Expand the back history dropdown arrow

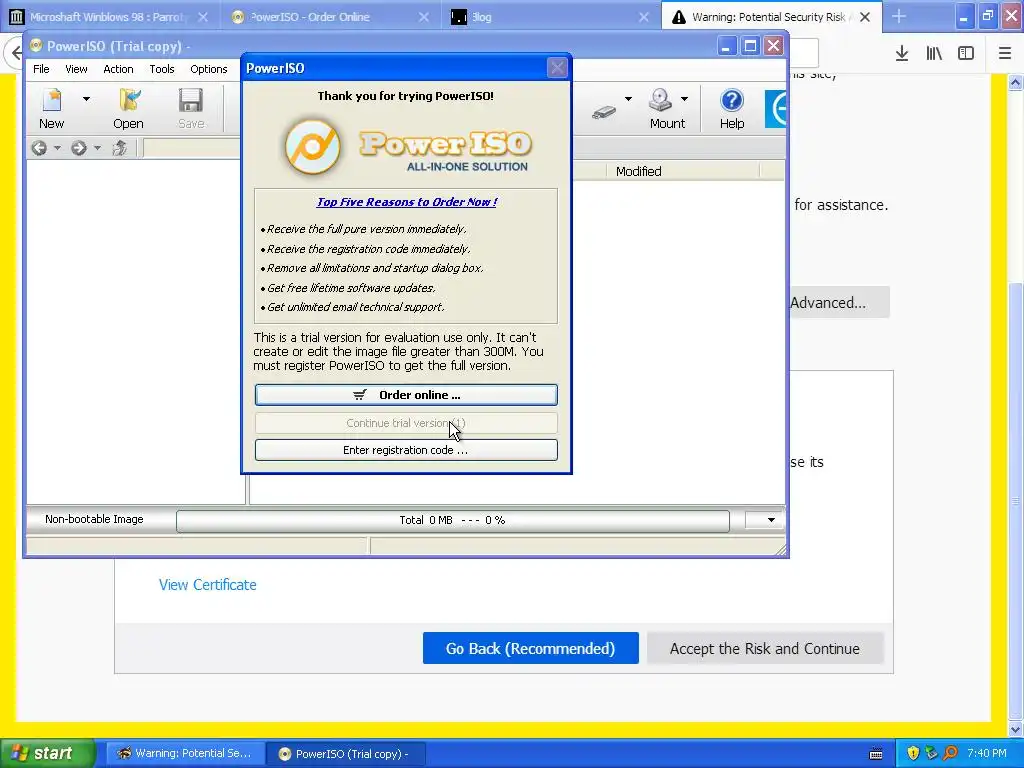point(57,148)
